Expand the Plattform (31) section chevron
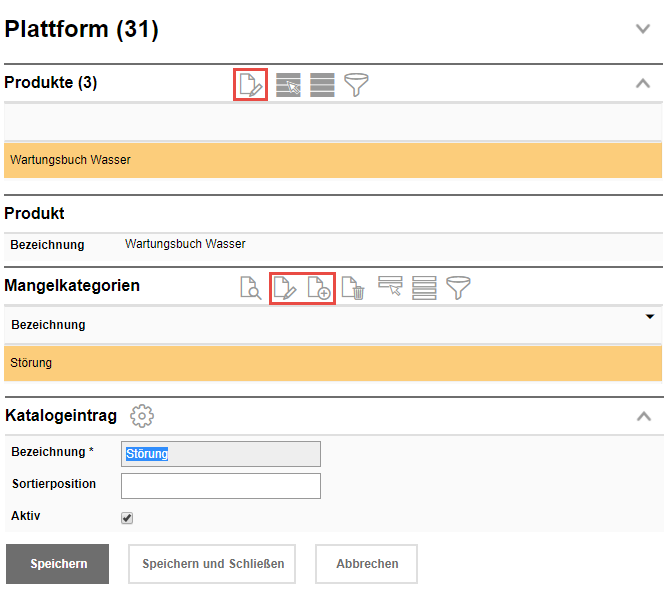 pos(643,29)
